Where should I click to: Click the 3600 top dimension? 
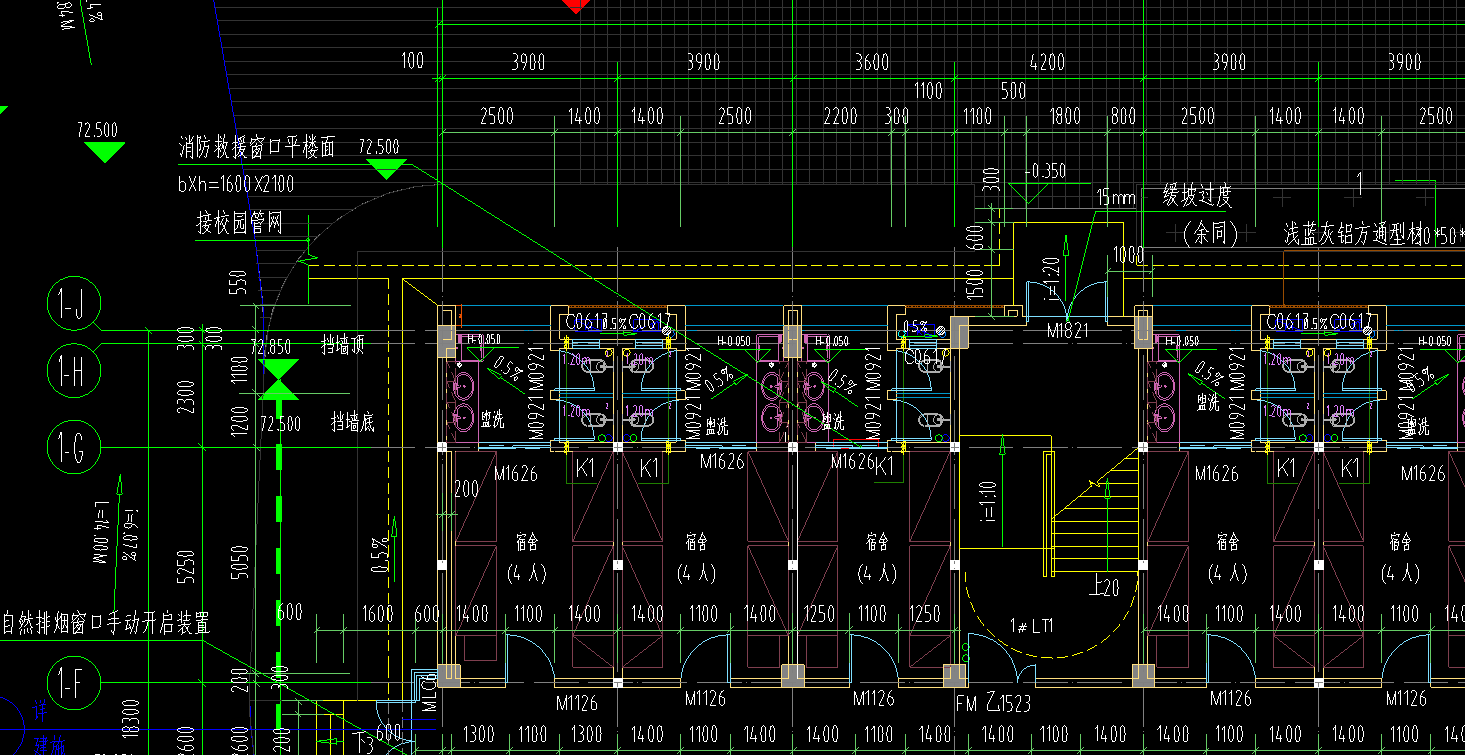pos(872,63)
